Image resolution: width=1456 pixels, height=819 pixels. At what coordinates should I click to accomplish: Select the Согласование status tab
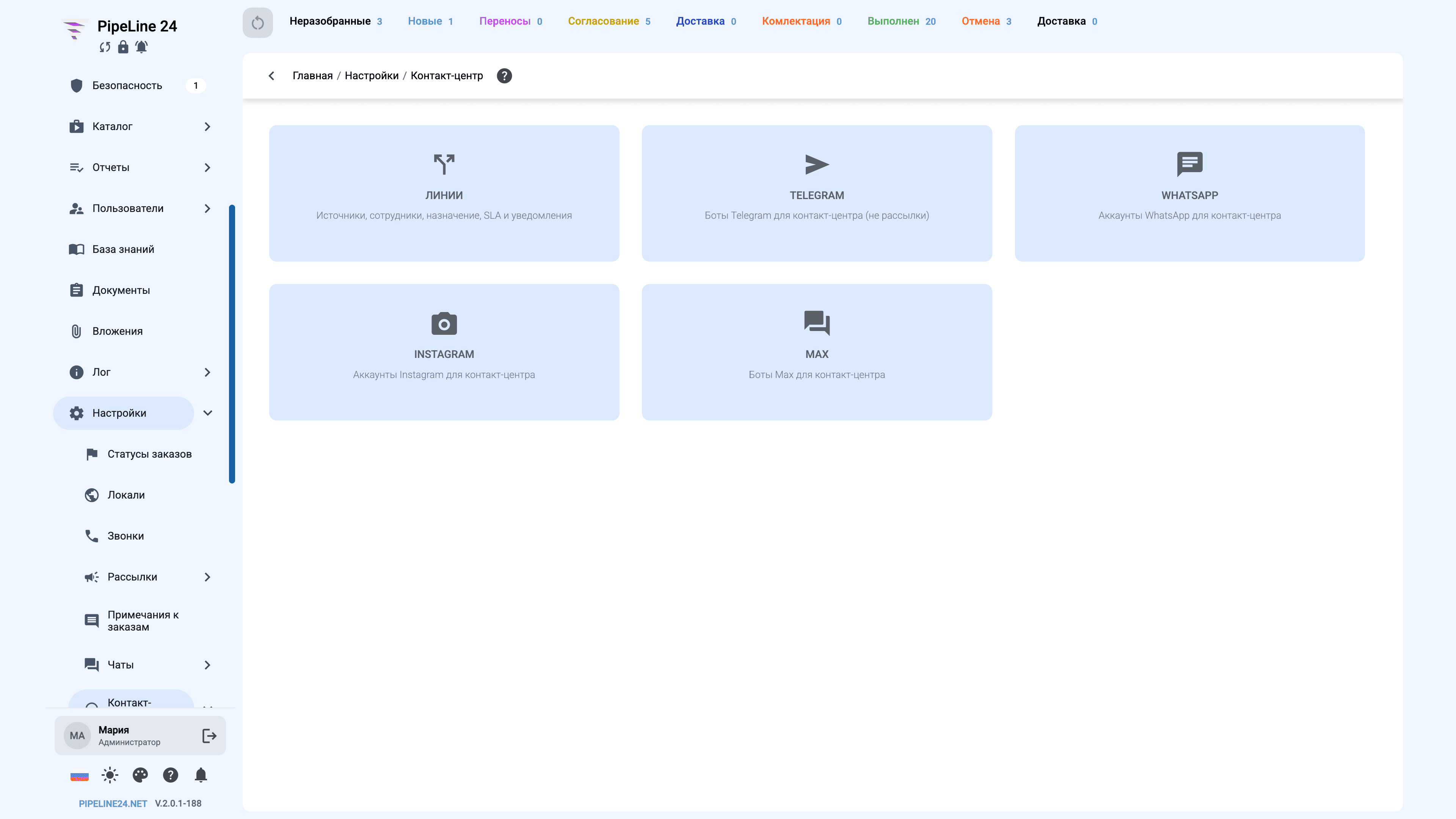click(609, 22)
